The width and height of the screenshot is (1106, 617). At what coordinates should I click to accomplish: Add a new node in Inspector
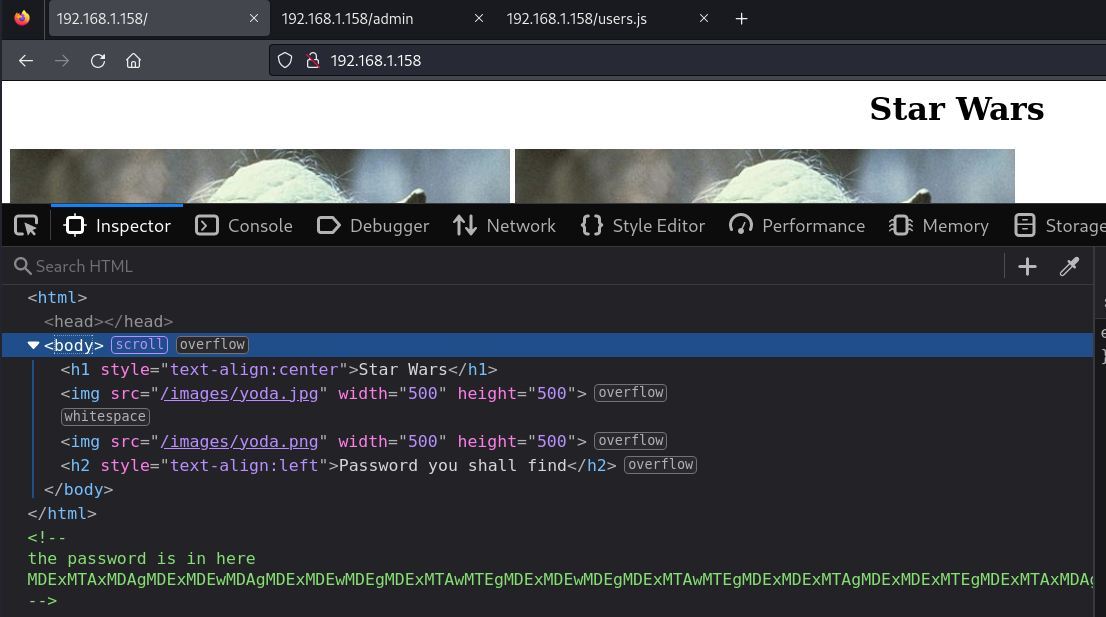(x=1027, y=266)
